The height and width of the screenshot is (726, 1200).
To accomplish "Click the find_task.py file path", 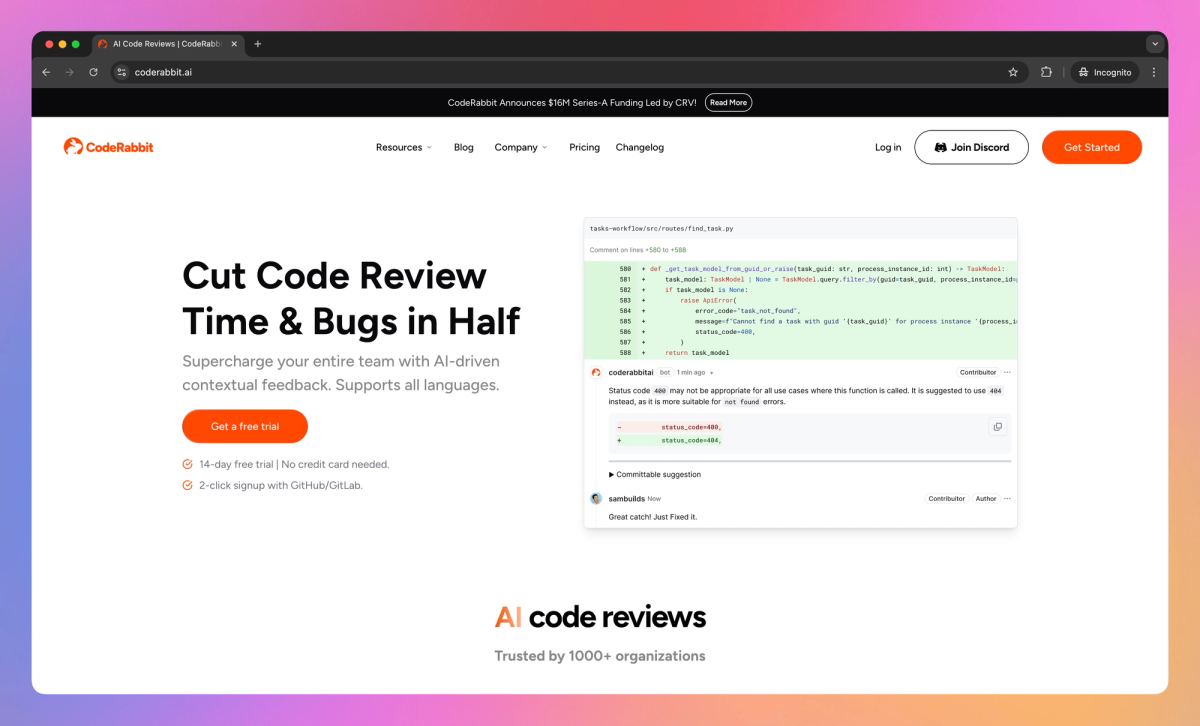I will pyautogui.click(x=661, y=228).
